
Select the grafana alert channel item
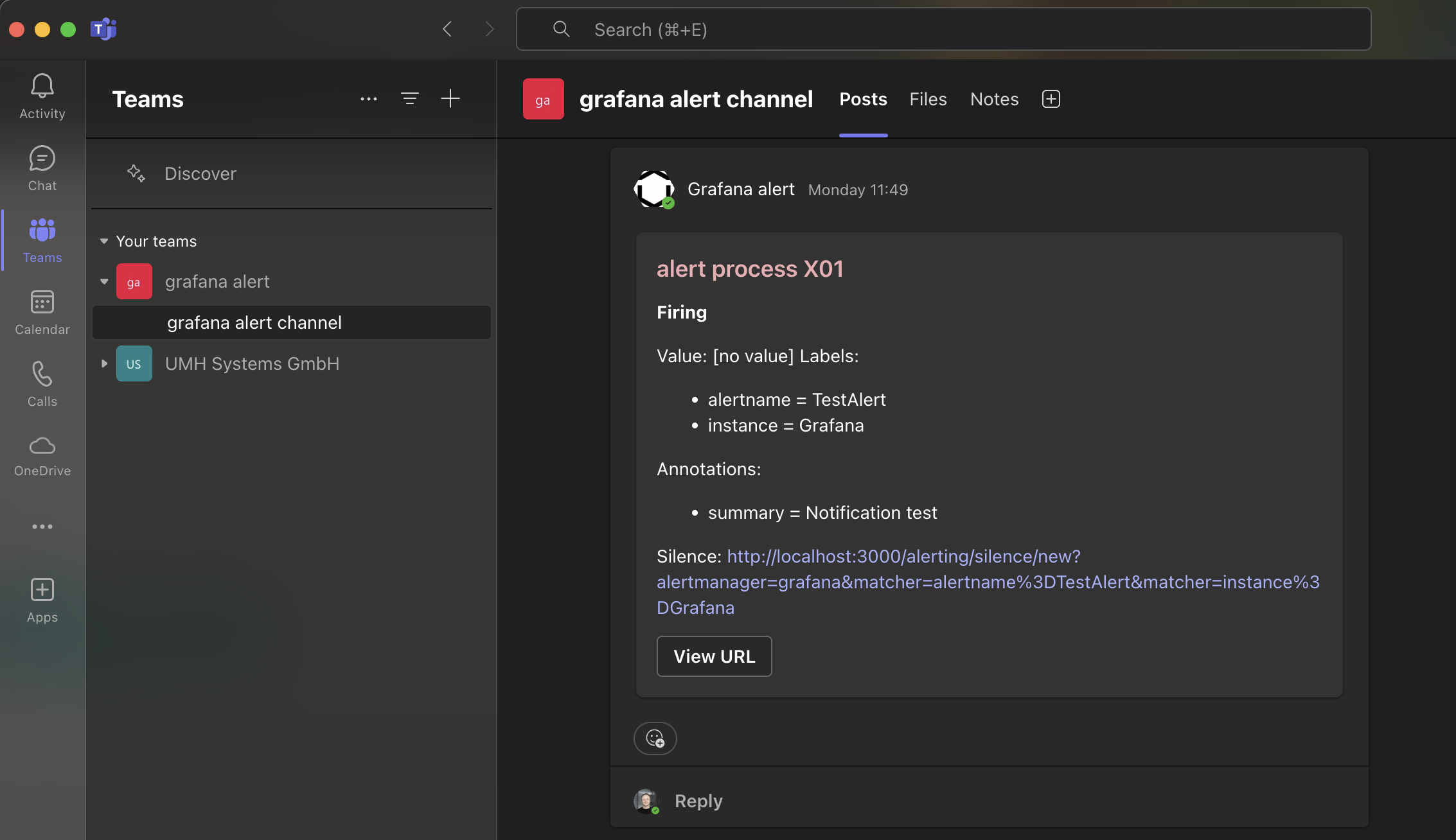(x=254, y=322)
